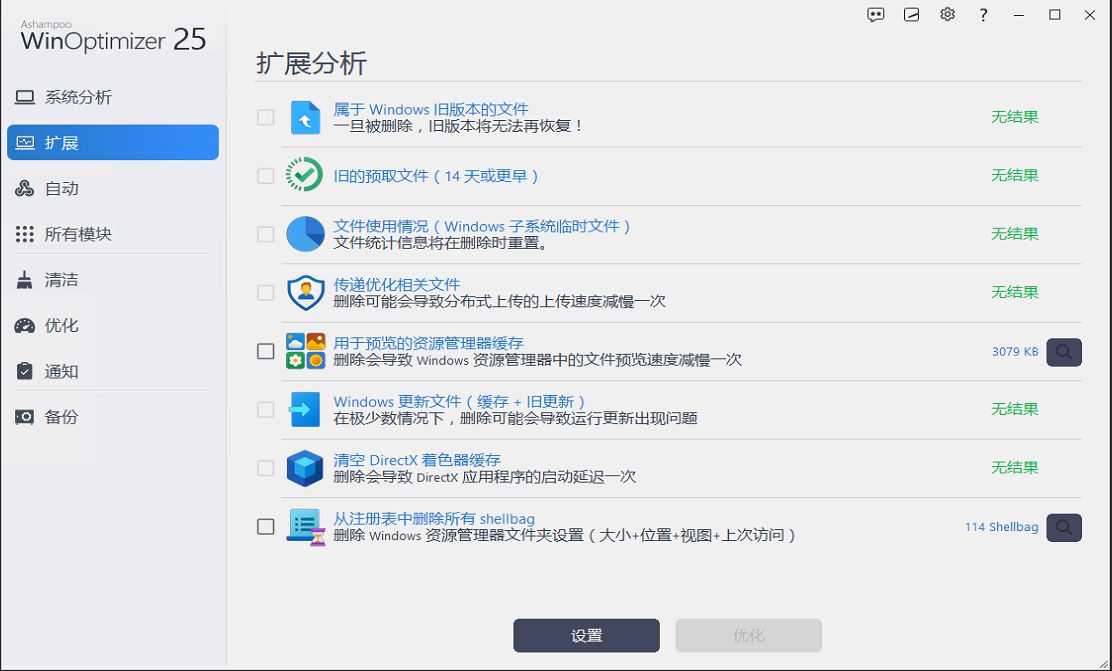Click the 114 Shellbag result value
This screenshot has width=1112, height=671.
click(x=1001, y=527)
